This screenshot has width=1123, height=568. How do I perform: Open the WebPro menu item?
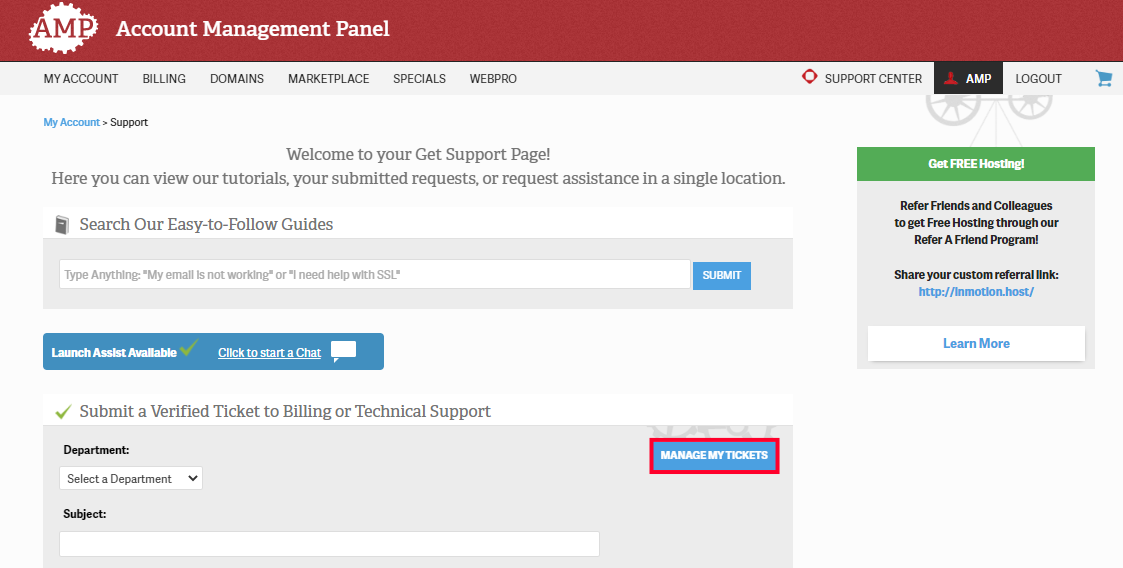click(x=493, y=79)
